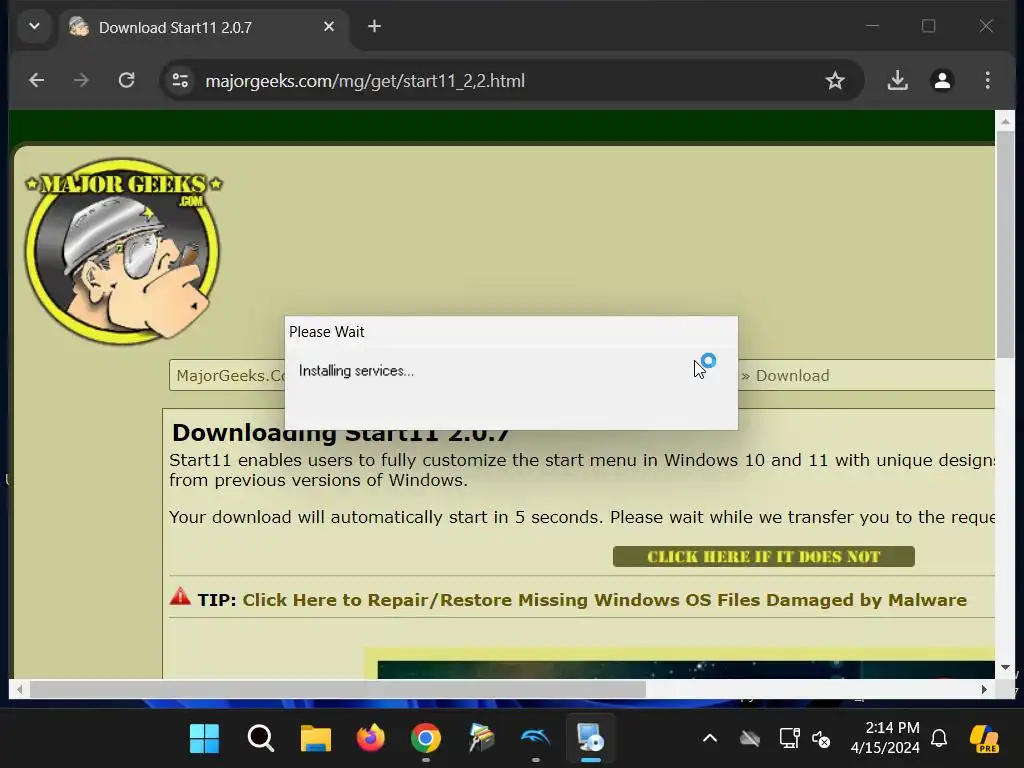
Task: Go back to the previous page
Action: coord(37,80)
